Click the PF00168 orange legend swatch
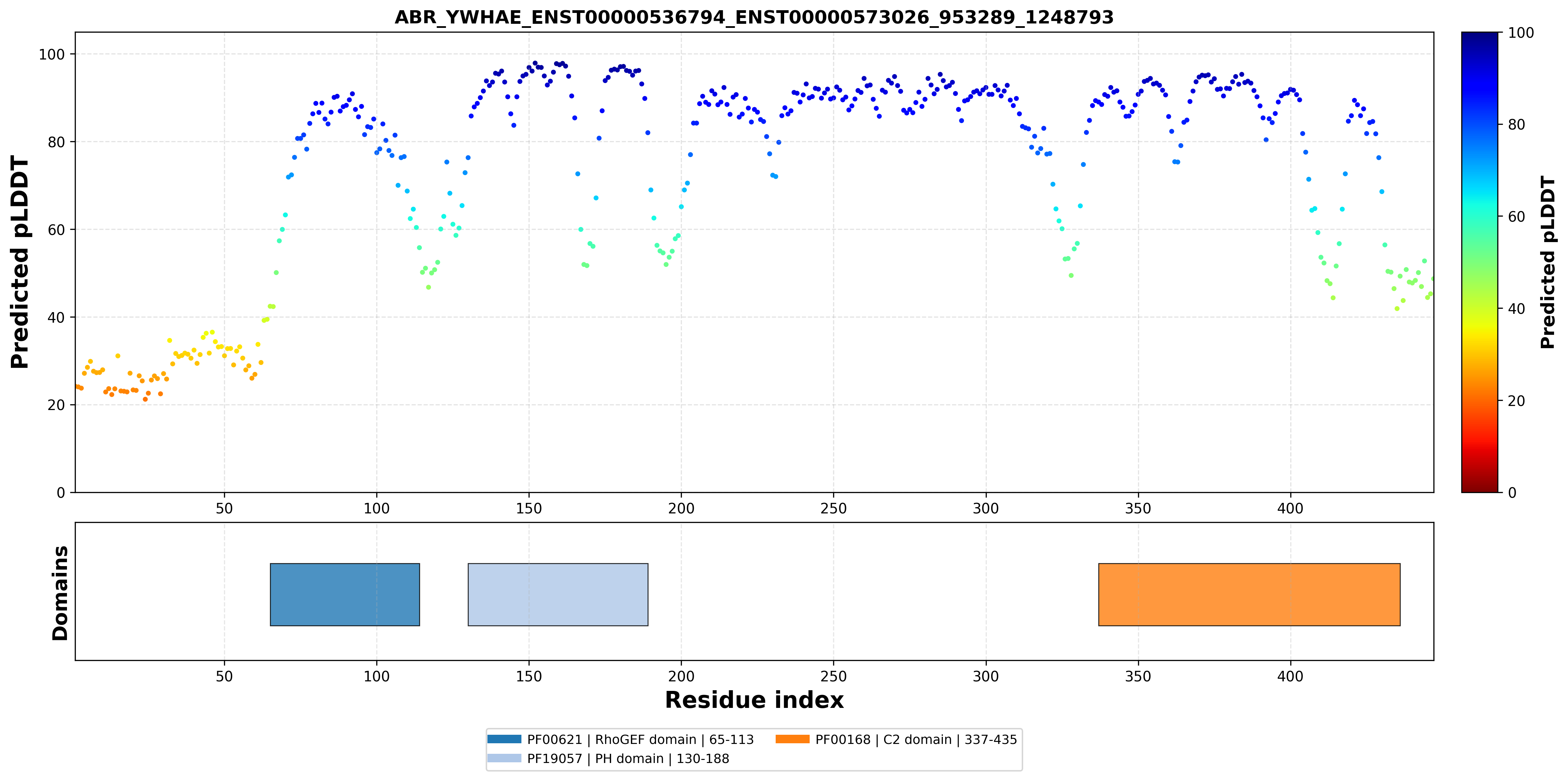 (x=793, y=739)
